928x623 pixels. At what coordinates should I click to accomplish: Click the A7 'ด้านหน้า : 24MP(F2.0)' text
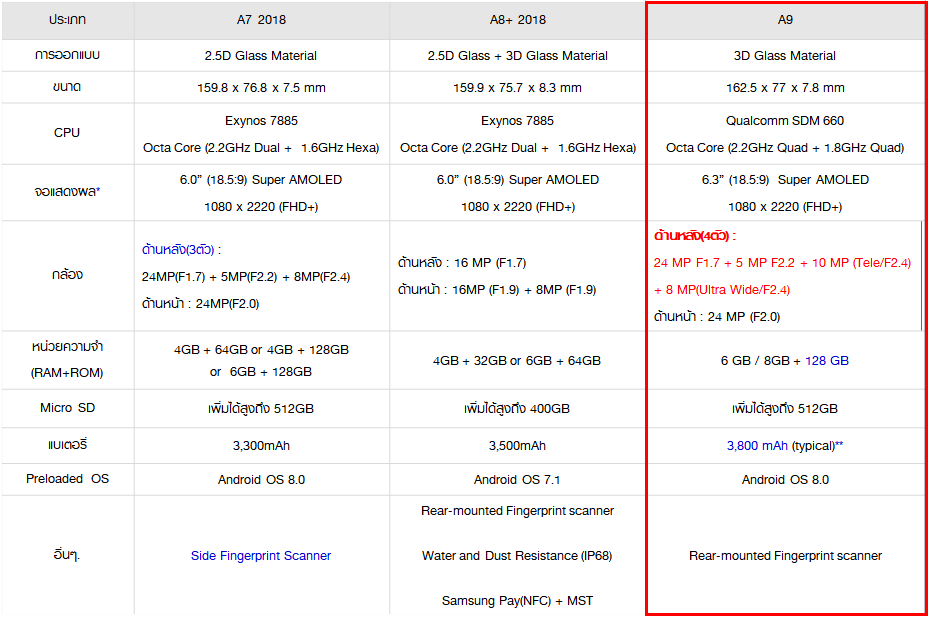click(x=200, y=304)
